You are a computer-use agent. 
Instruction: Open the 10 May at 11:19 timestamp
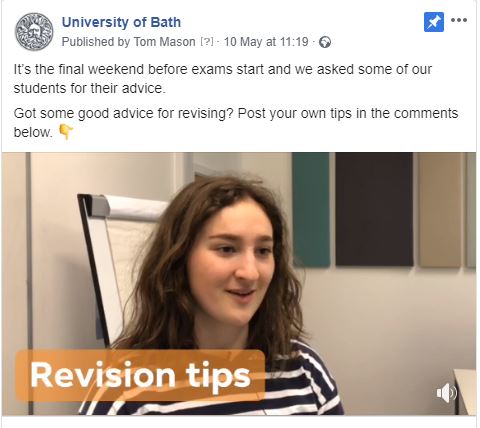pos(266,42)
